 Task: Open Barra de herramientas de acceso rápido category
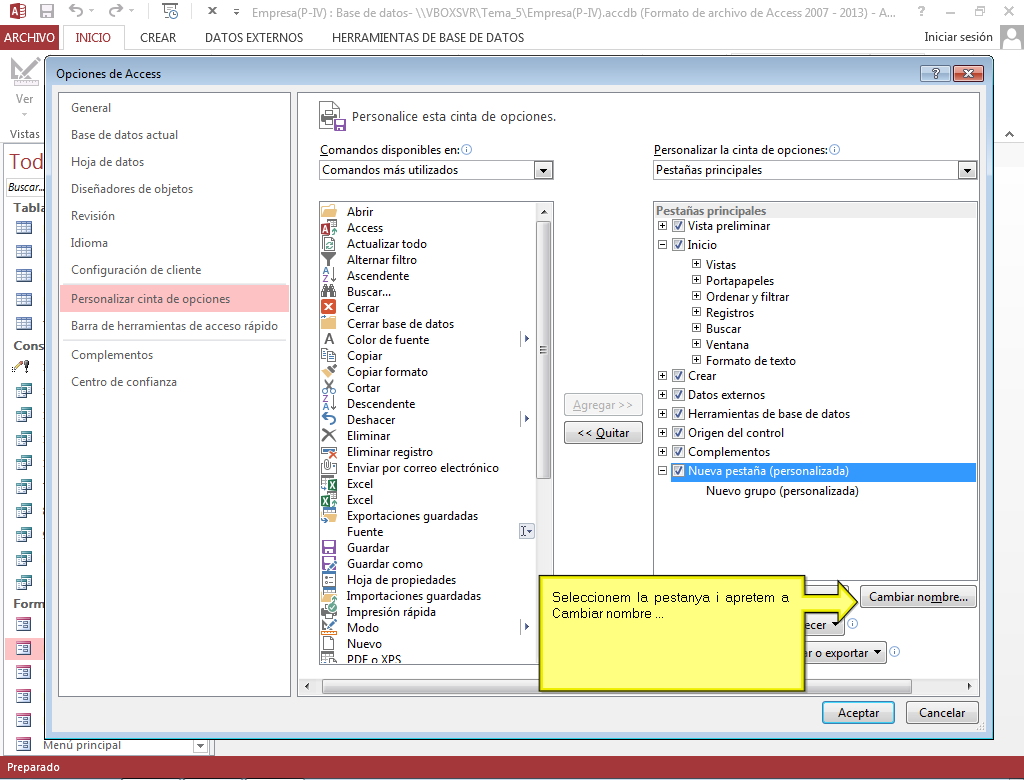[x=174, y=326]
